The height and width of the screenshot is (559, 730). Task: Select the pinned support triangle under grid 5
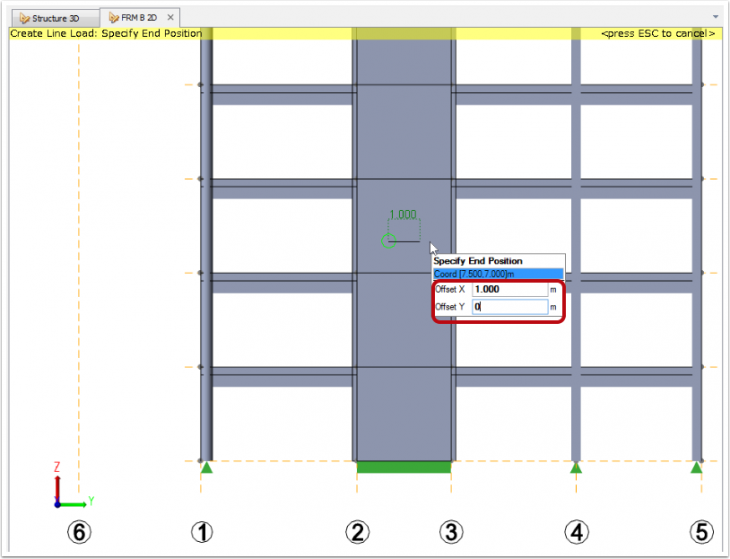(696, 467)
